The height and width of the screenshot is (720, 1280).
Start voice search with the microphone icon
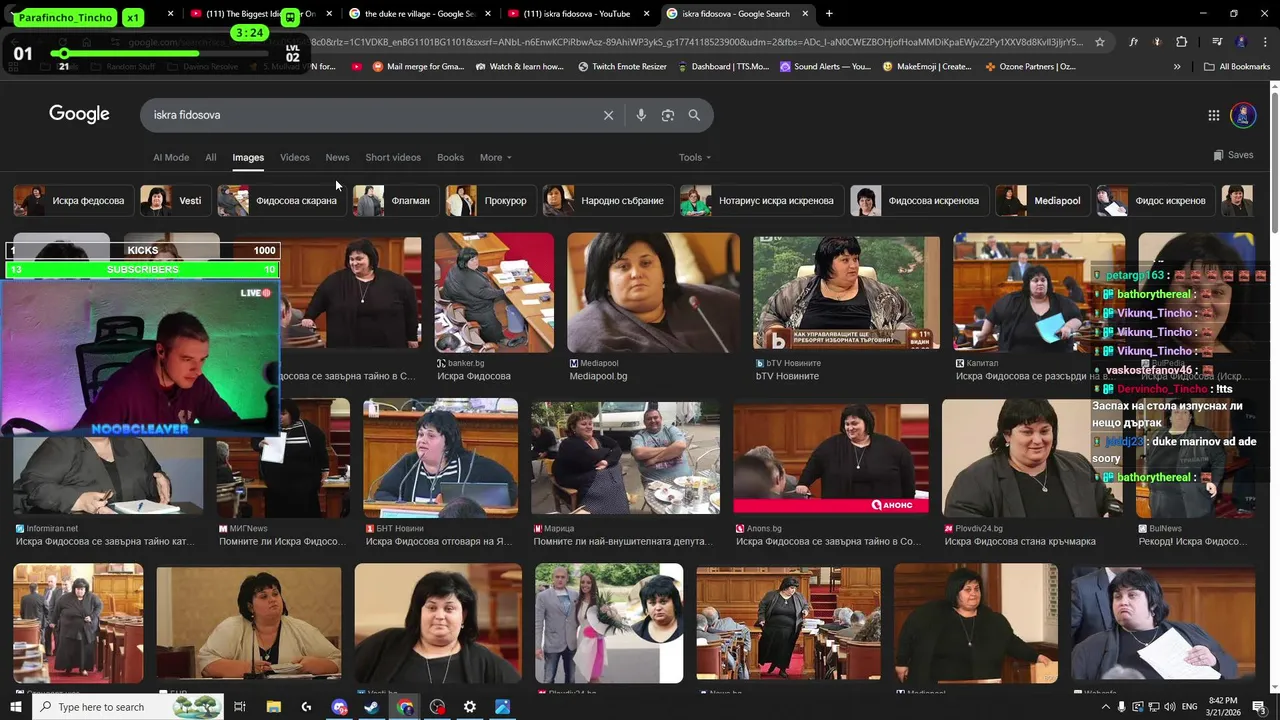641,115
